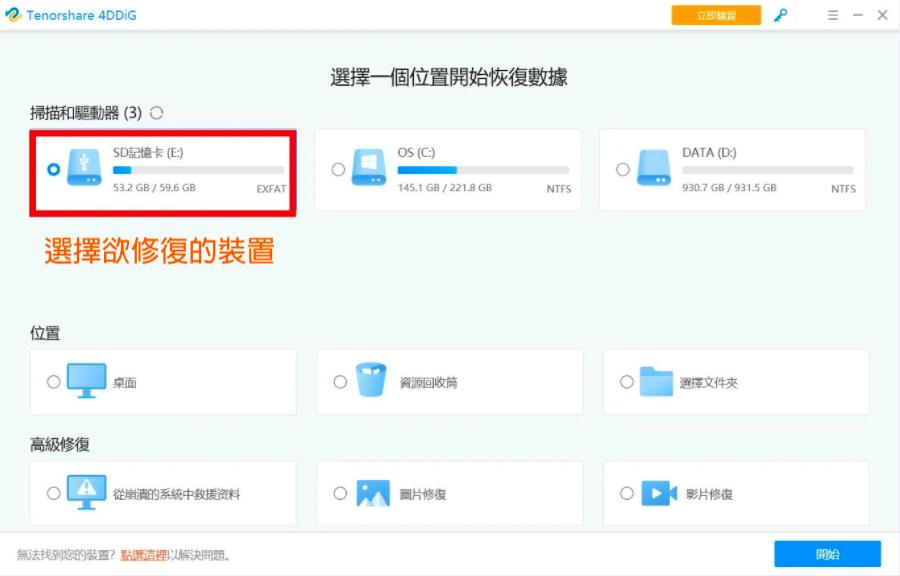Viewport: 900px width, 576px height.
Task: Click the orange 立即購買 button
Action: 716,15
